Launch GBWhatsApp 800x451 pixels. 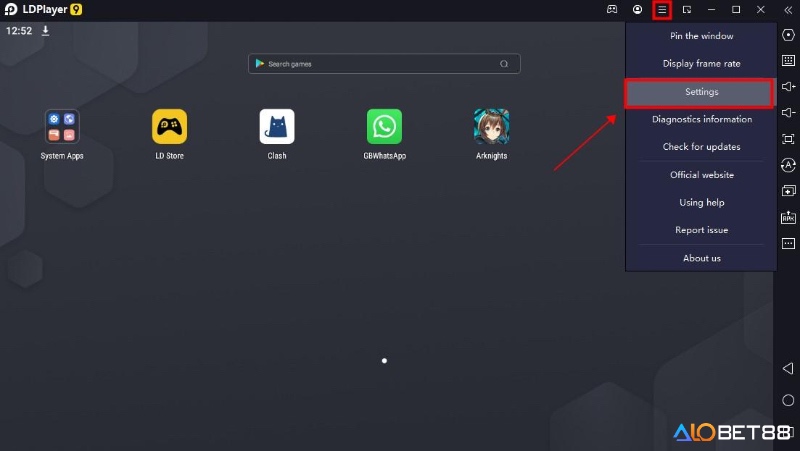coord(384,127)
